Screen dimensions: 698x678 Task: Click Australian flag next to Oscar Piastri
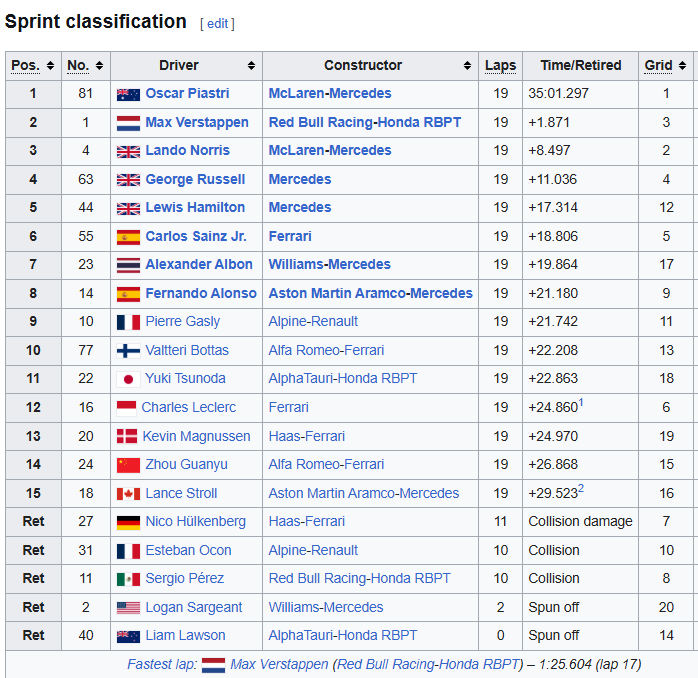pos(128,94)
